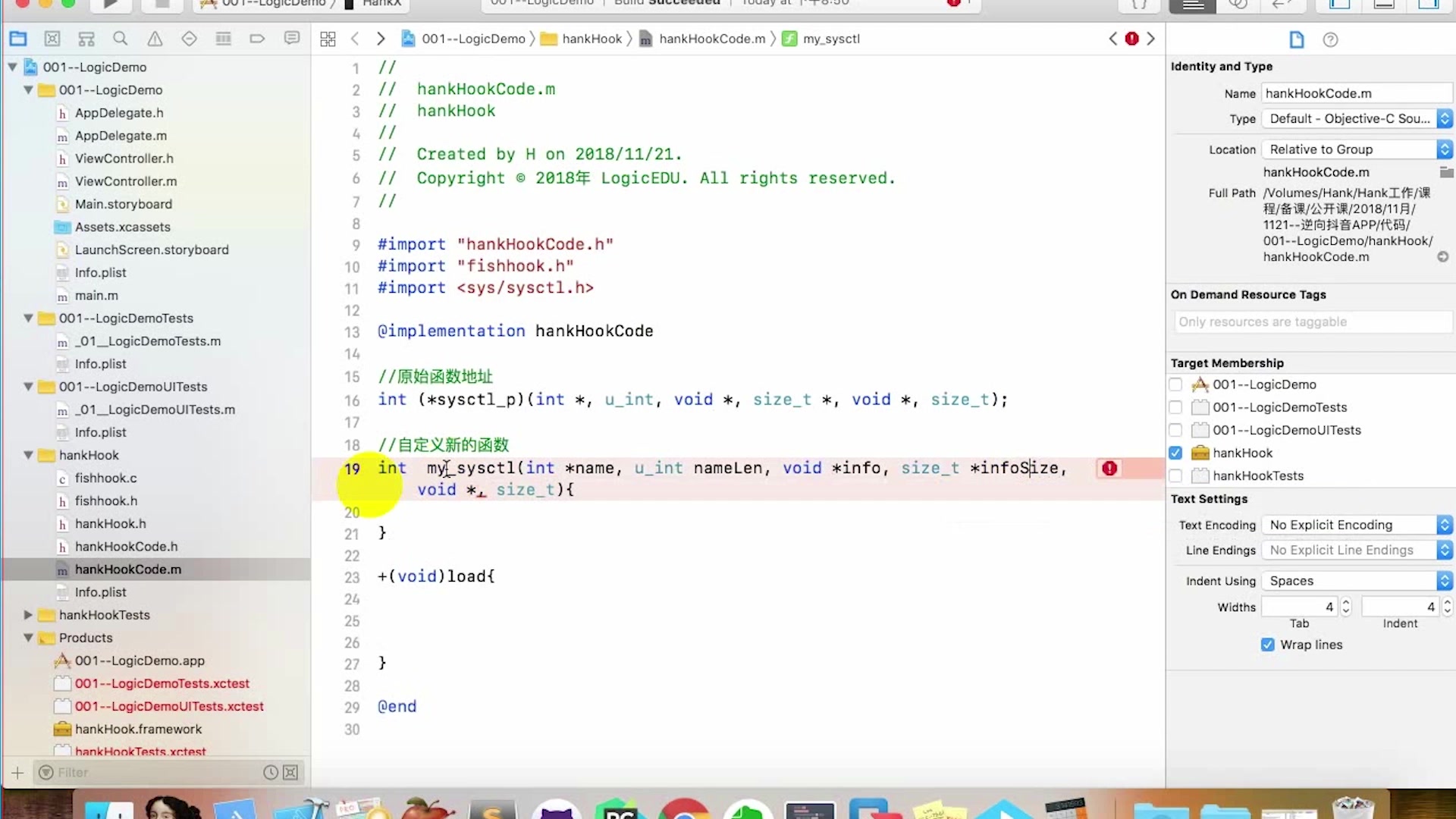Click hankHookCode.m in the jump bar

point(711,39)
